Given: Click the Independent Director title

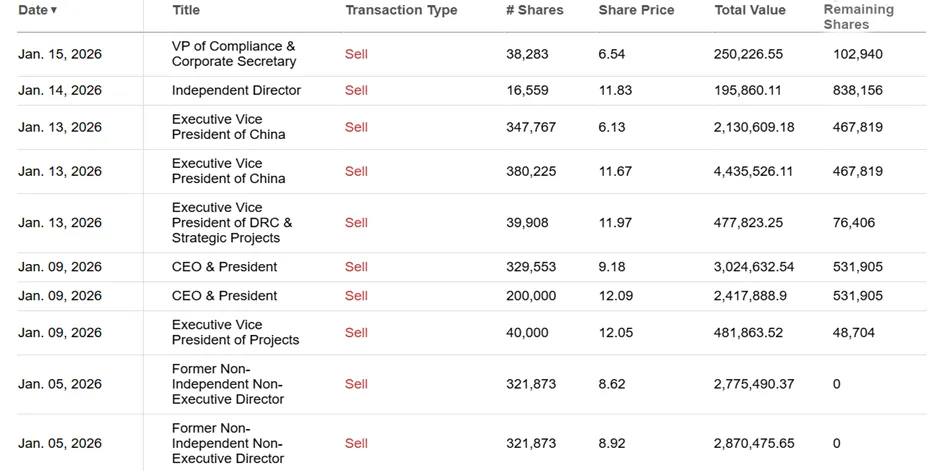Looking at the screenshot, I should tap(236, 91).
